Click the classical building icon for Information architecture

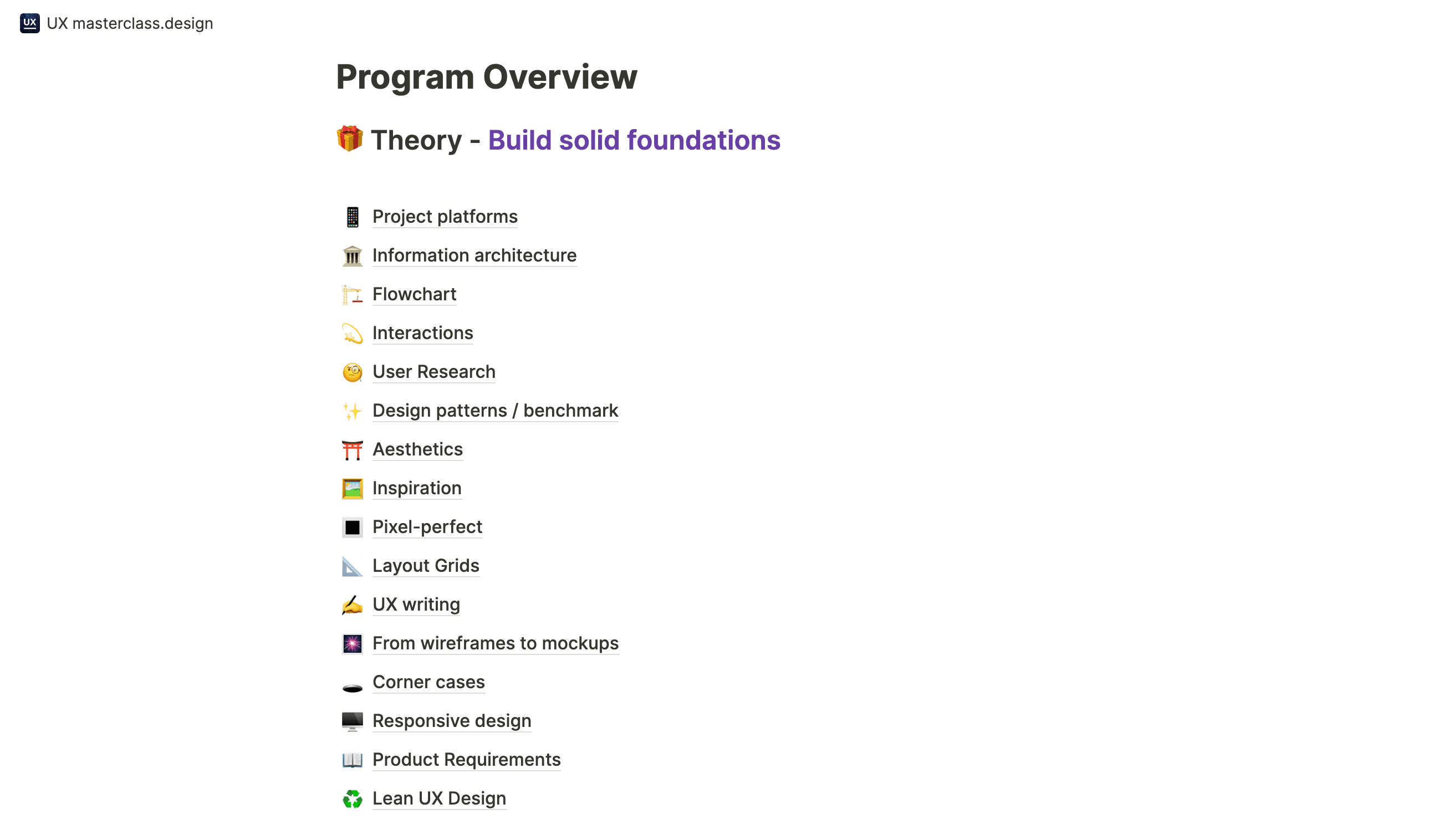coord(353,255)
